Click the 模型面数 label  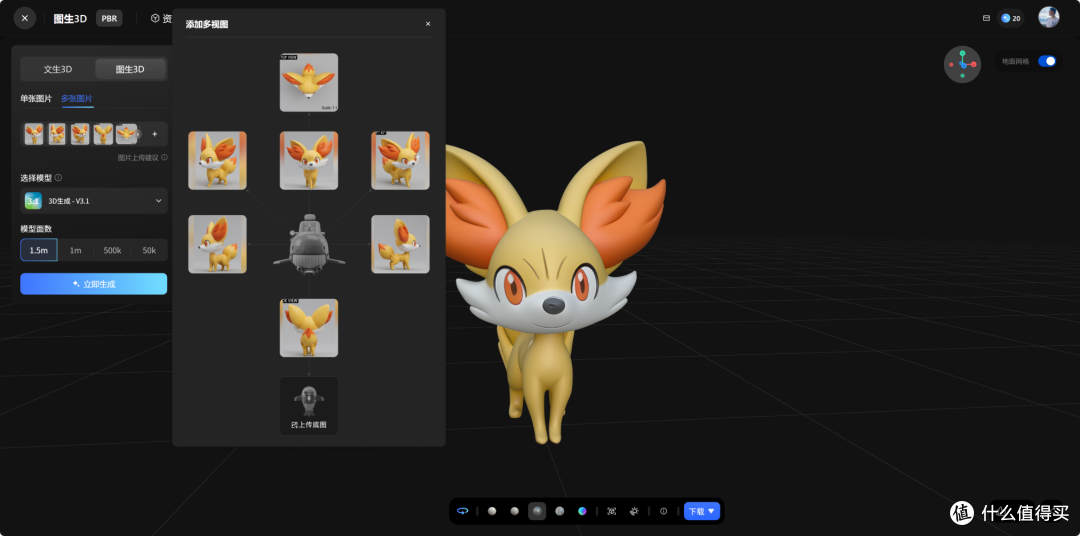(36, 228)
